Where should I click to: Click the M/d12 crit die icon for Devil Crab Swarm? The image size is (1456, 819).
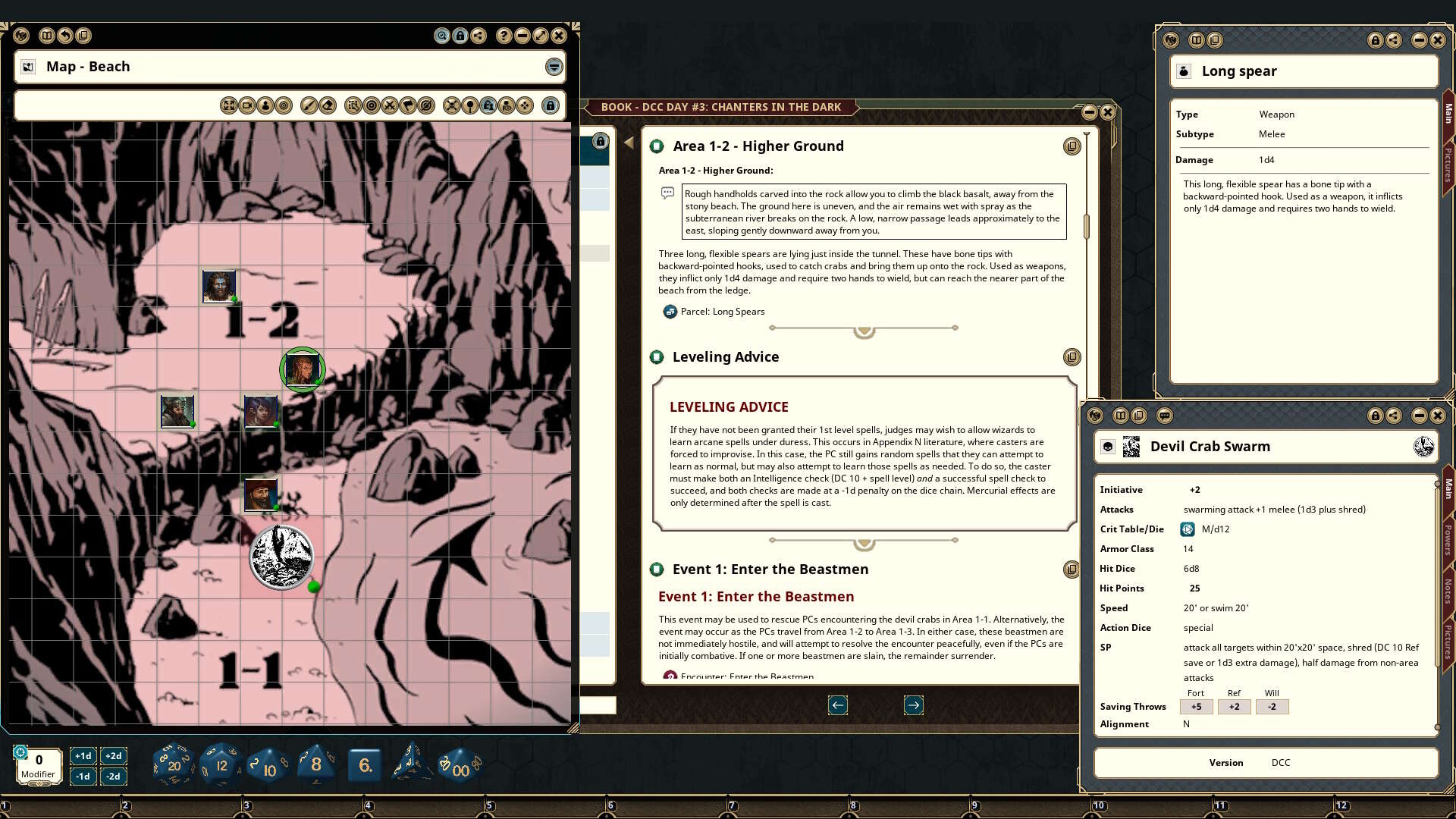tap(1187, 529)
